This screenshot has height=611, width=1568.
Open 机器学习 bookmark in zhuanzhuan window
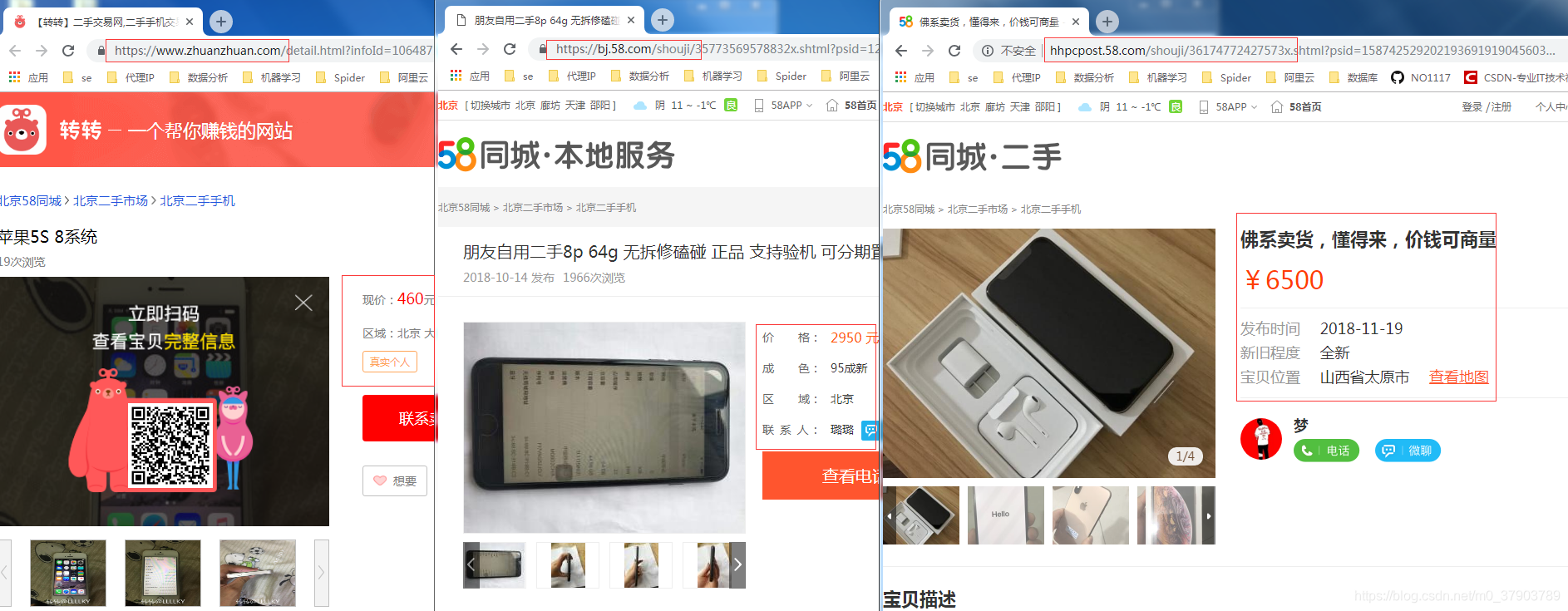tap(272, 77)
